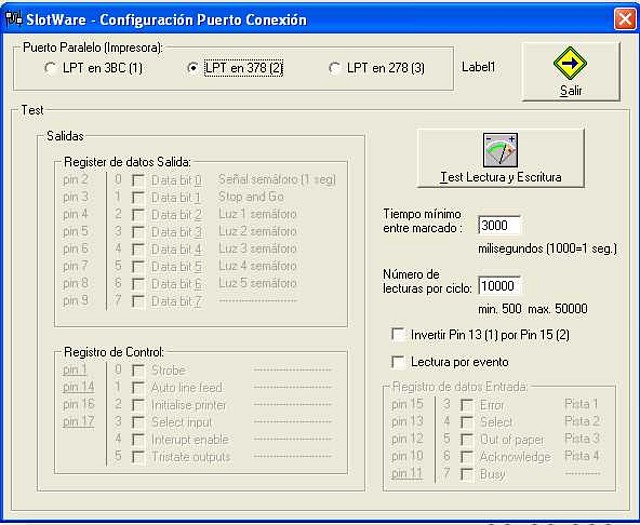Click the 'pin 14' underlined label

tap(78, 387)
